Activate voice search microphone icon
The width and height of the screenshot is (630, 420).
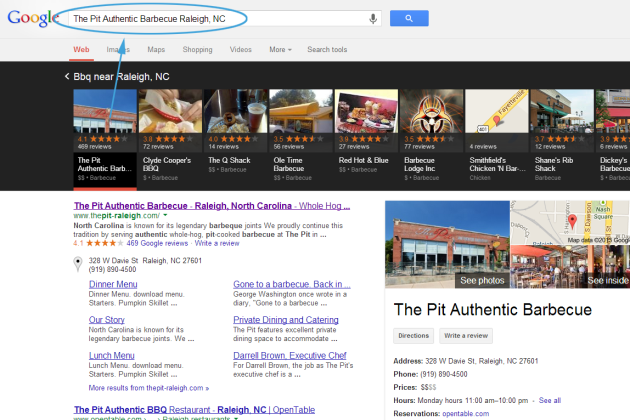coord(373,18)
